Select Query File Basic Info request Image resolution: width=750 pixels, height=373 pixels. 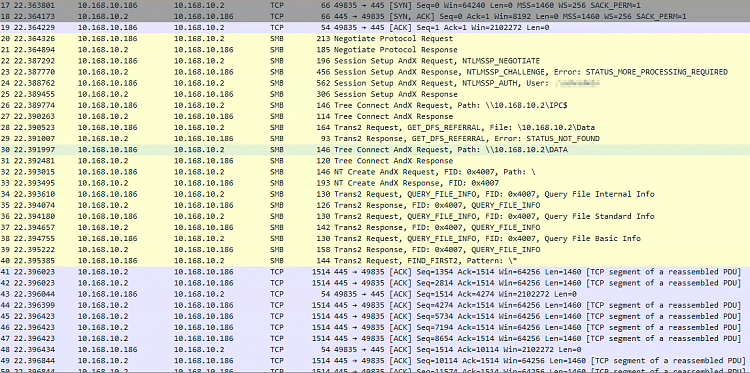375,239
